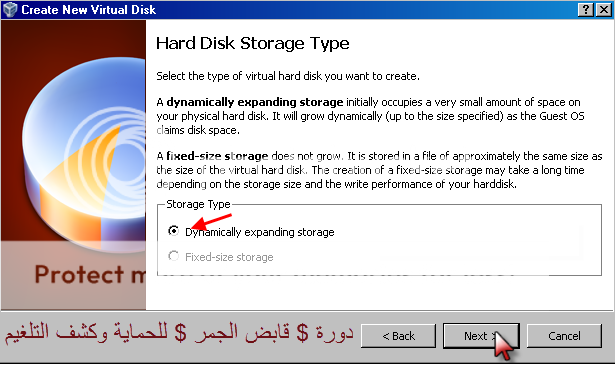This screenshot has height=366, width=615.
Task: Click the red Arabic watermark text
Action: (179, 334)
